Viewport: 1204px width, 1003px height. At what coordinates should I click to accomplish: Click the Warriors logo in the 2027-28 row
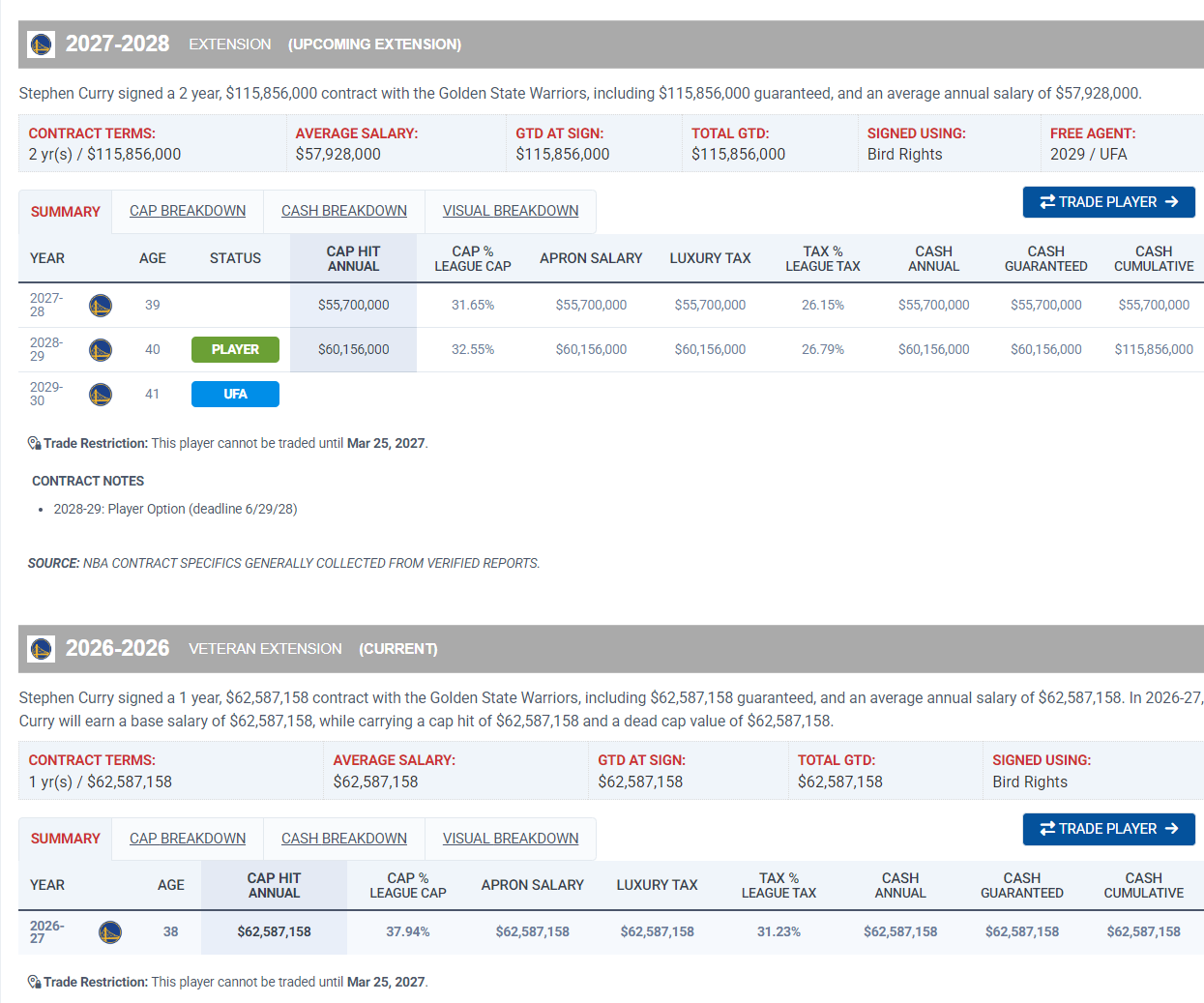(101, 306)
